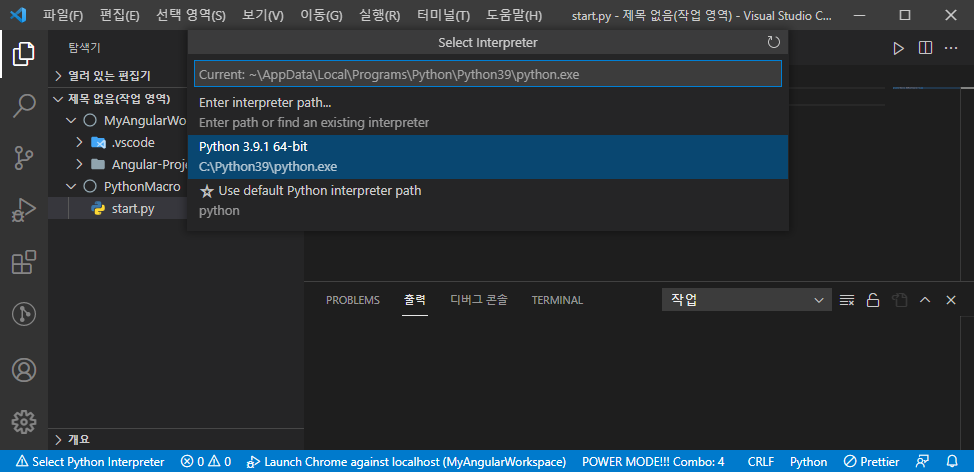Open the 편집(E) menu

120,16
